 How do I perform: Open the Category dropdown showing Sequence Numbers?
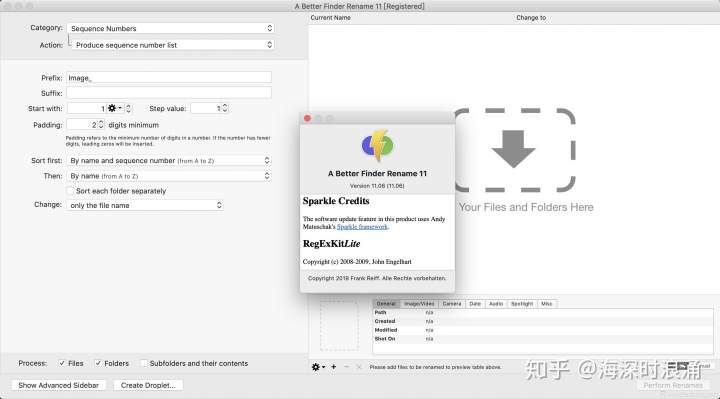[170, 28]
